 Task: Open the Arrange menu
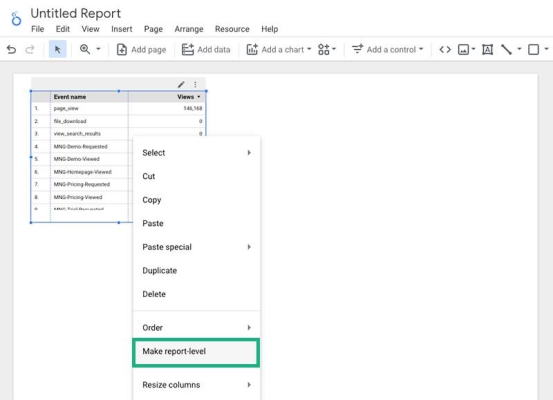coord(189,29)
